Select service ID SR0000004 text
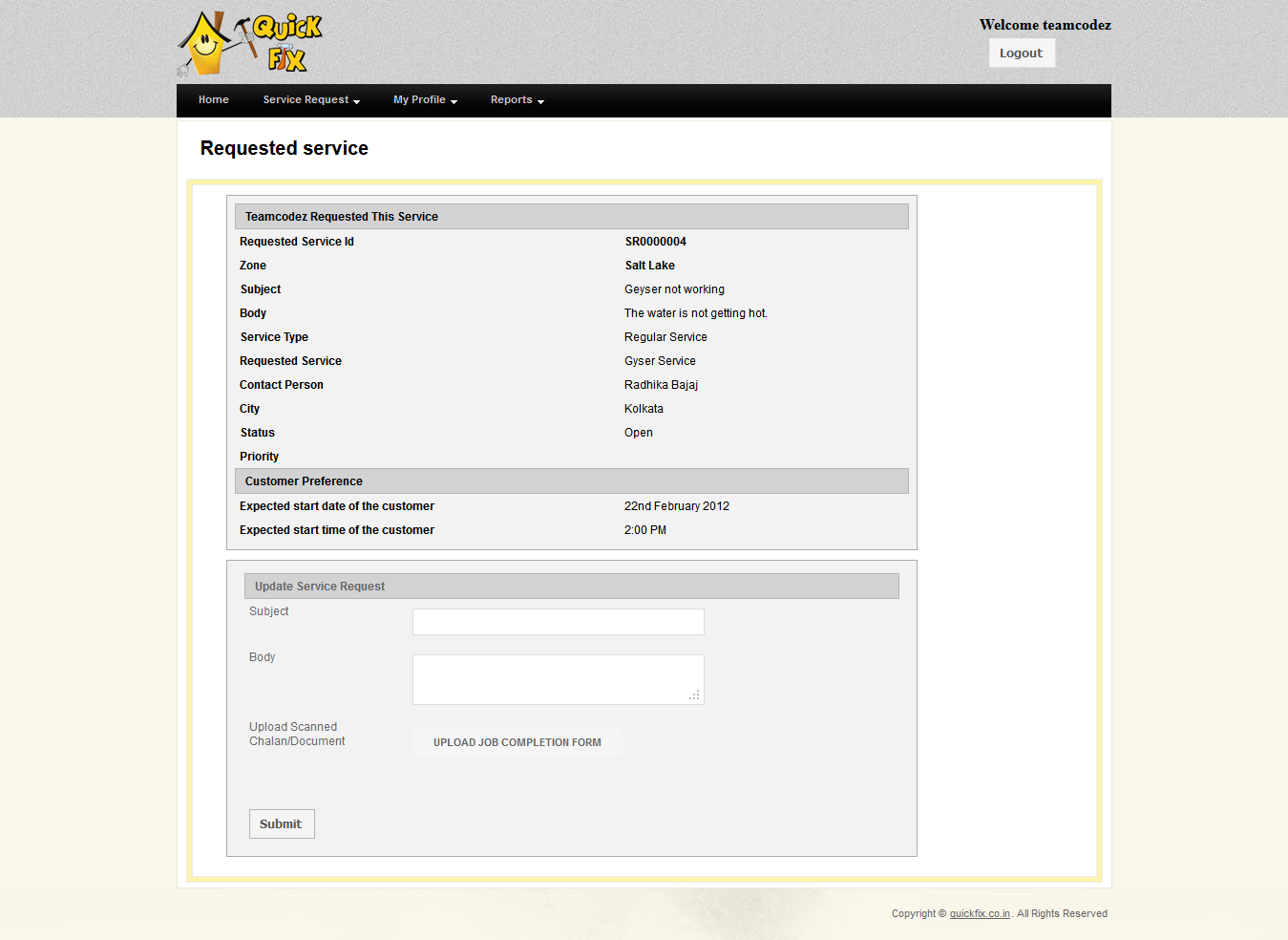 tap(656, 242)
